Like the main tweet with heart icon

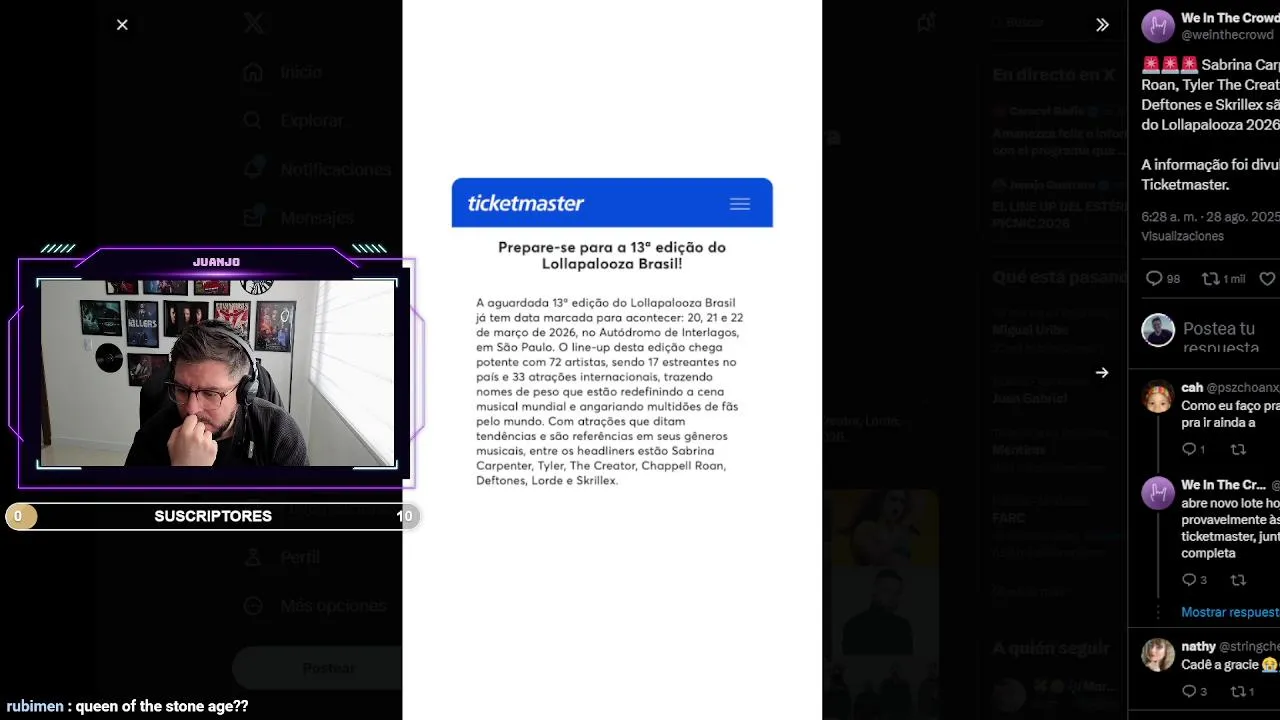tap(1267, 279)
